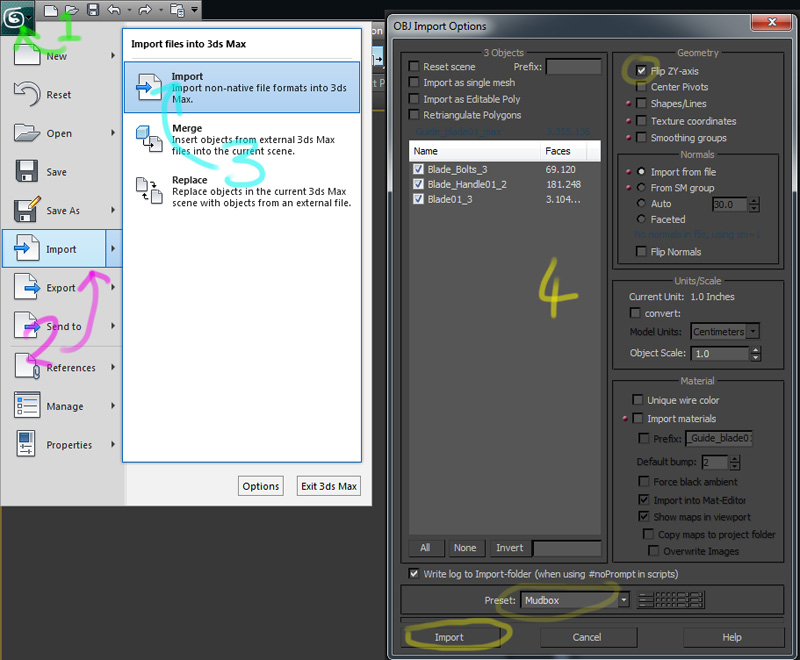The height and width of the screenshot is (660, 800).
Task: Click the Send to icon
Action: coord(27,325)
